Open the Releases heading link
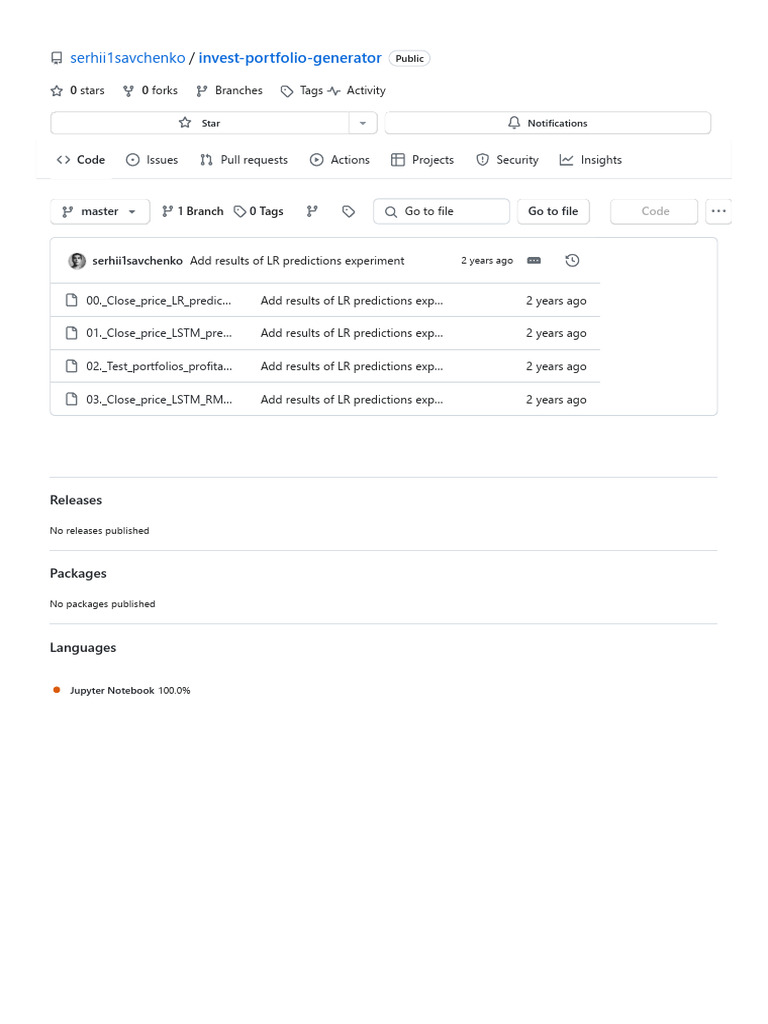This screenshot has height=1024, width=768. click(x=76, y=500)
